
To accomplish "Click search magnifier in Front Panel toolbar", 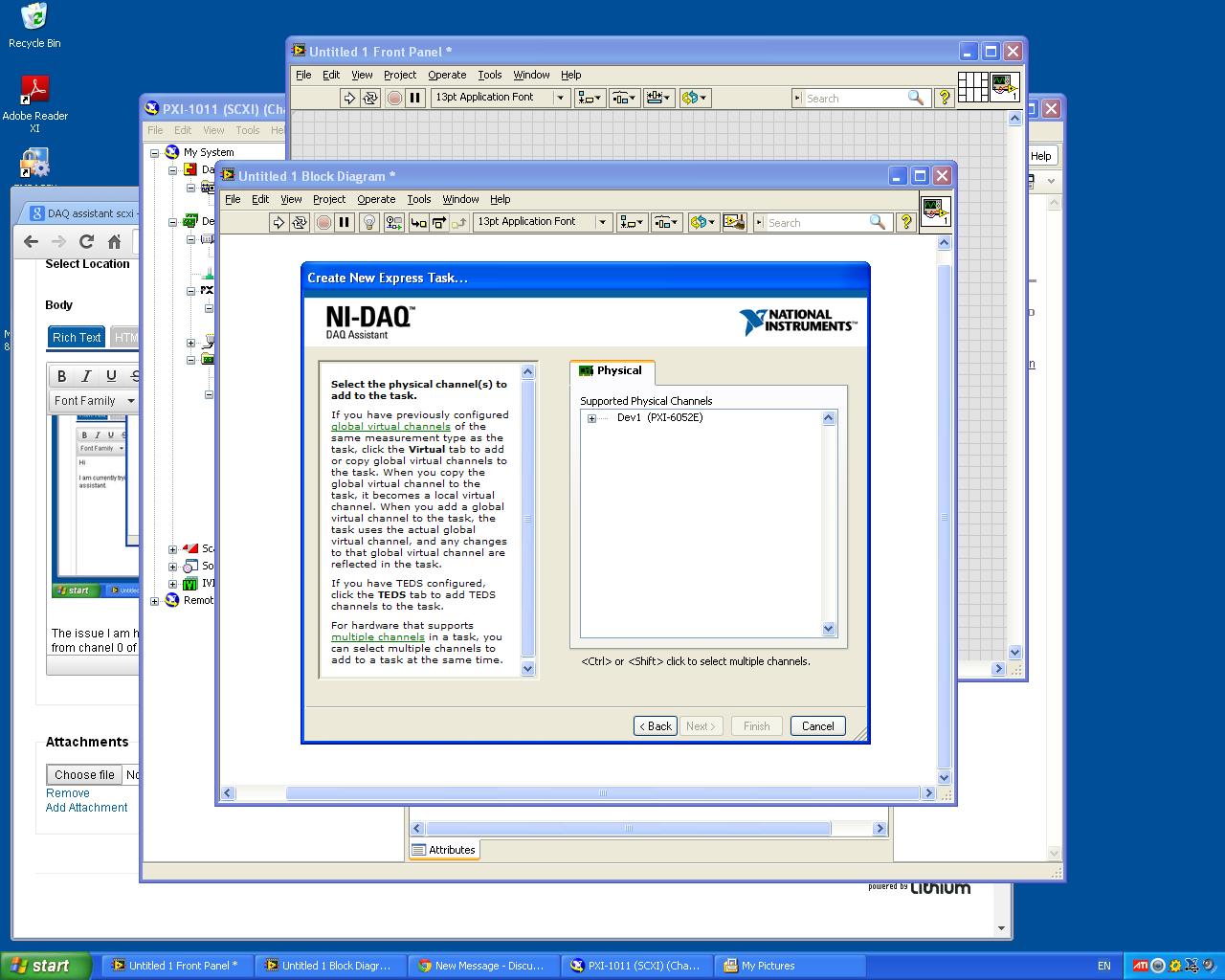I will 916,98.
